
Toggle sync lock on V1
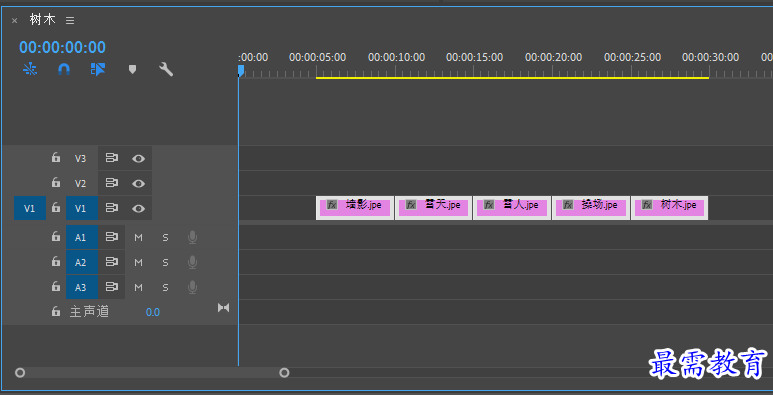pos(112,208)
